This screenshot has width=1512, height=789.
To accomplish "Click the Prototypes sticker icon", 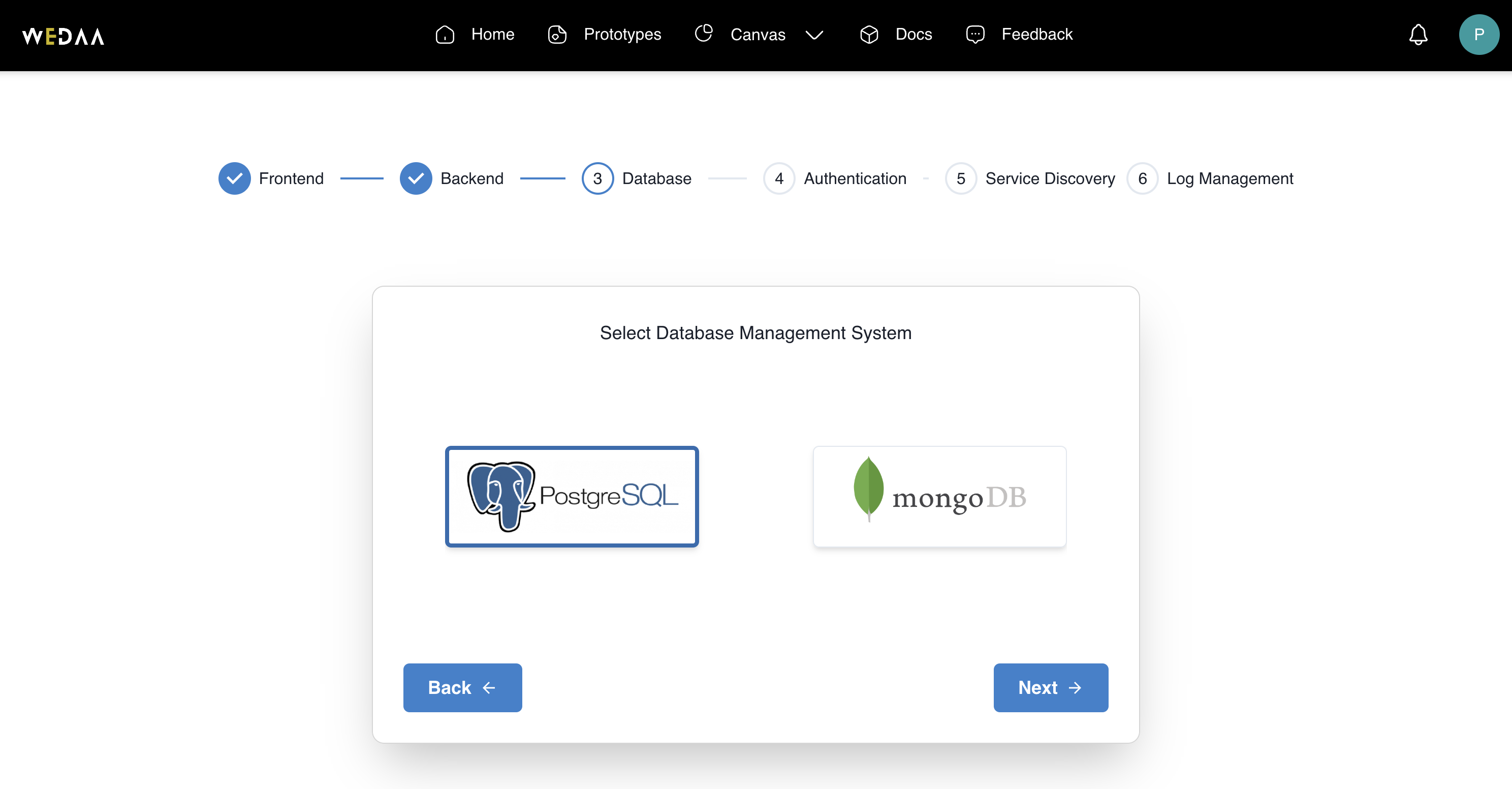I will (557, 35).
